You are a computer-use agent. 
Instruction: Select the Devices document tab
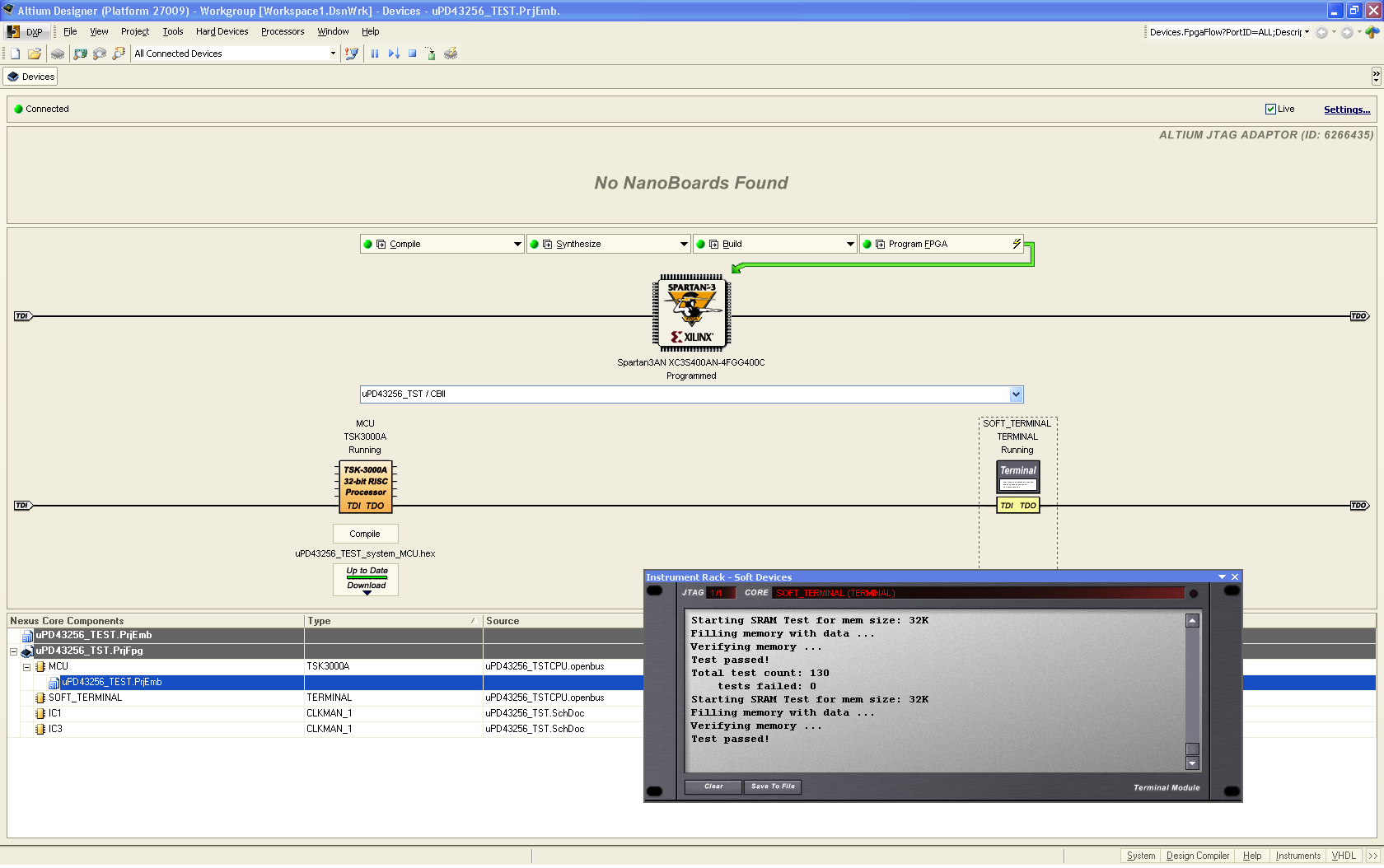coord(30,77)
